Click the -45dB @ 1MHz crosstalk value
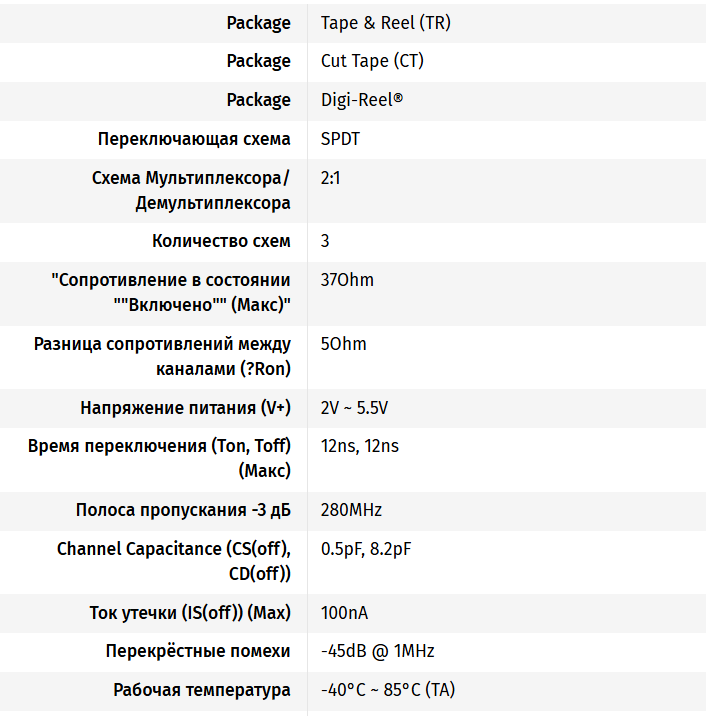The width and height of the screenshot is (706, 716). [377, 651]
